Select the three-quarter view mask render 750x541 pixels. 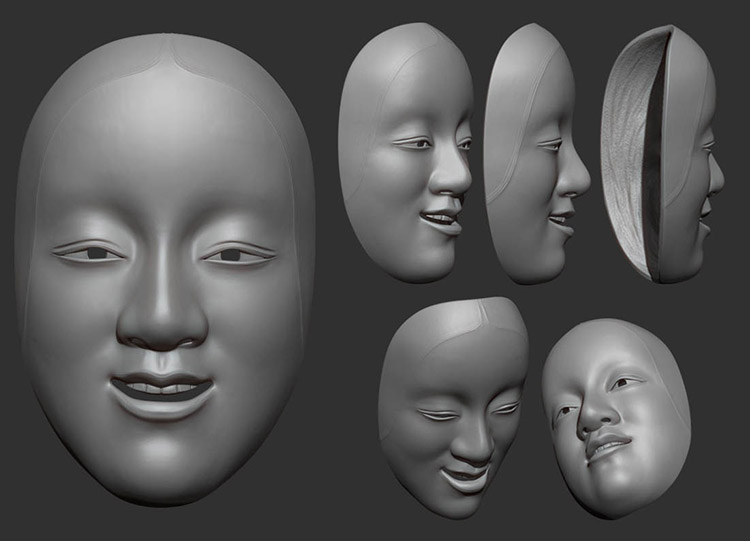pos(406,153)
